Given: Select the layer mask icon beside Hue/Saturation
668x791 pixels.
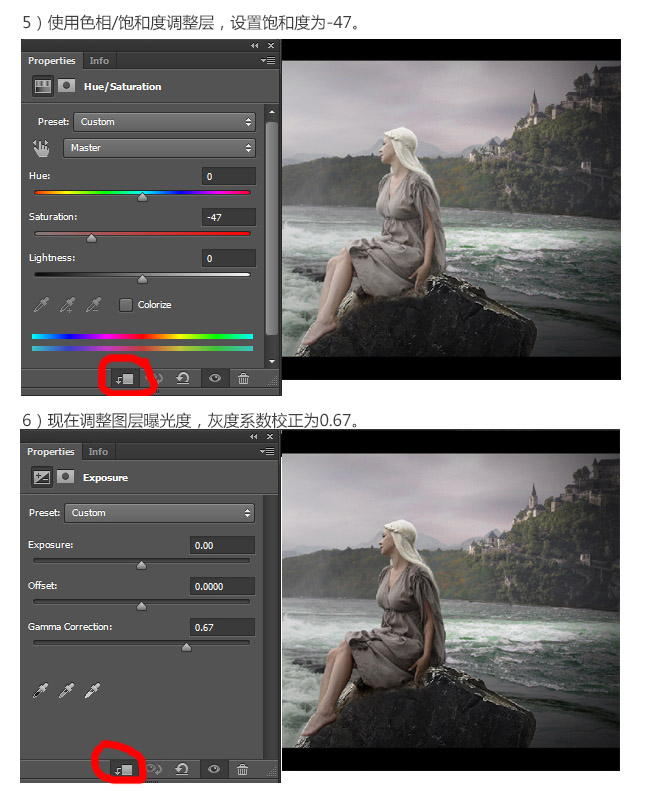Looking at the screenshot, I should (66, 86).
